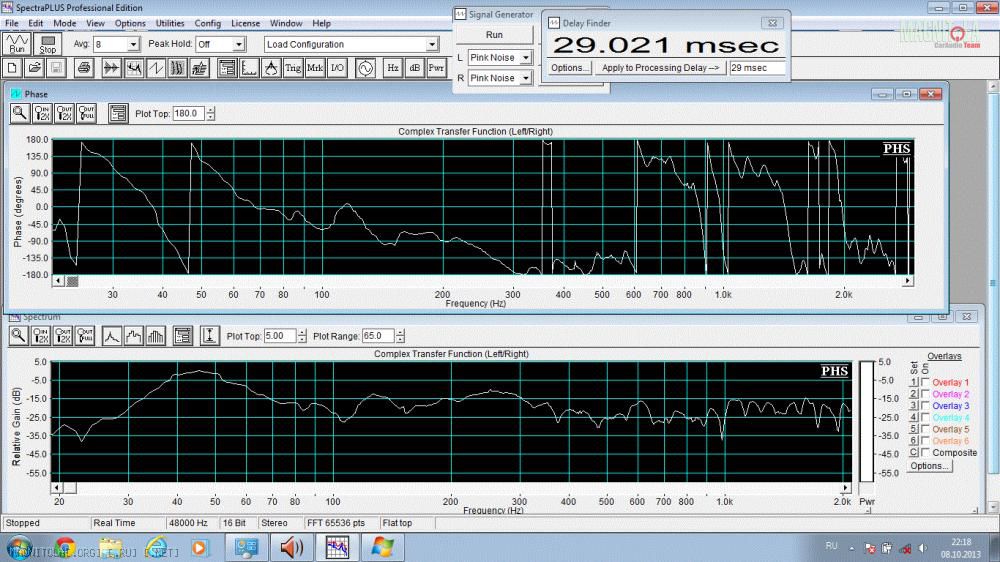Start the analyzer with the Run icon
This screenshot has width=1000, height=562.
click(x=17, y=44)
